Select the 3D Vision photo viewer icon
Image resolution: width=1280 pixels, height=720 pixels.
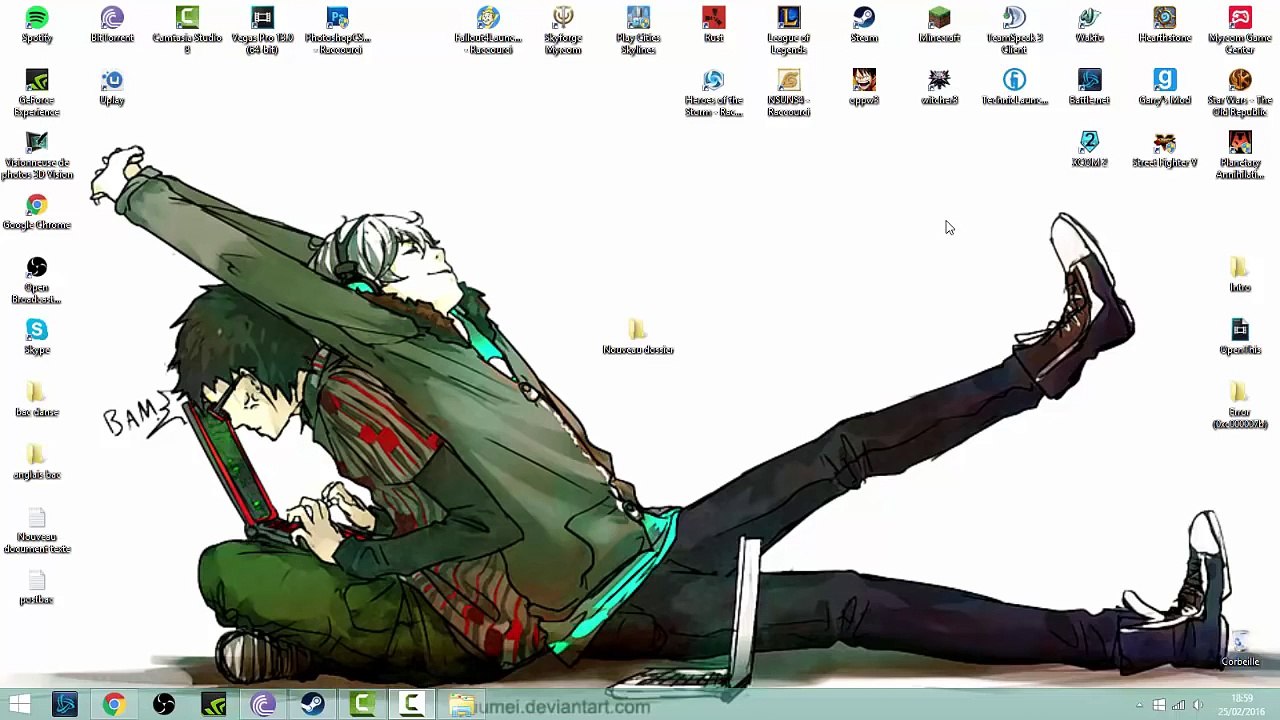click(37, 155)
